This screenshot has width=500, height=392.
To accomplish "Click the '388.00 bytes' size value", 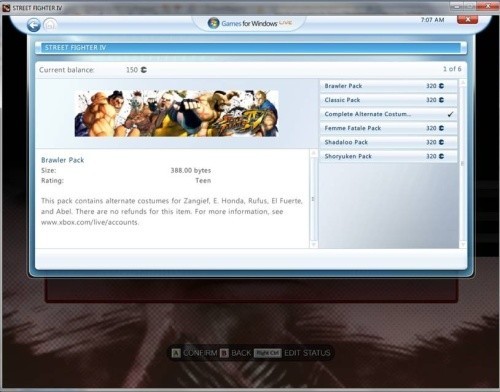I will coord(191,170).
